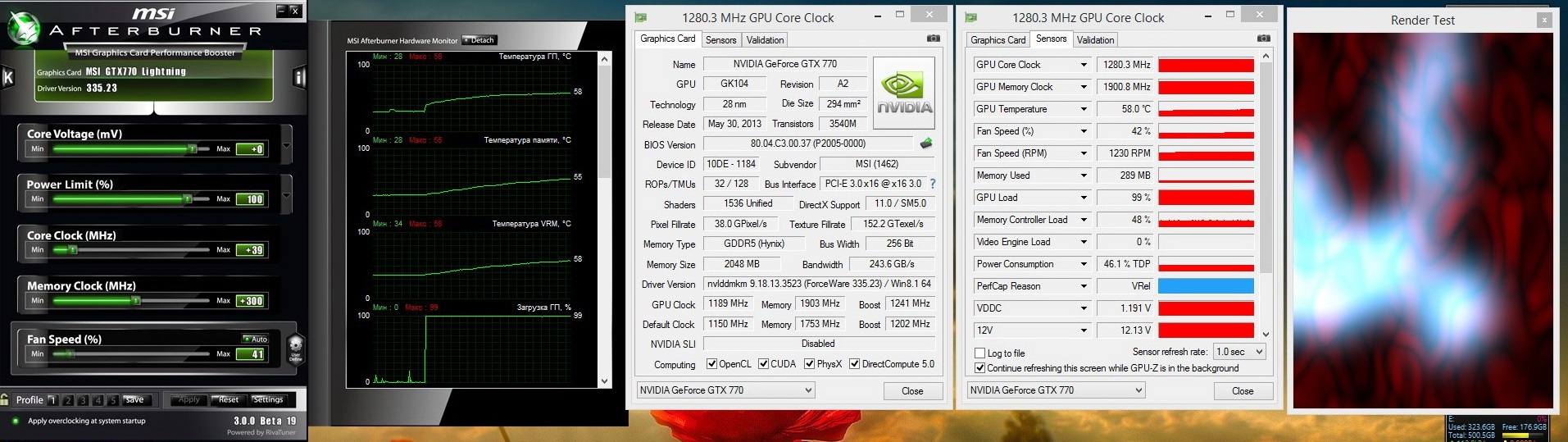Click GPU-Z app icon in Sensors window title
Image resolution: width=1568 pixels, height=442 pixels.
click(970, 17)
